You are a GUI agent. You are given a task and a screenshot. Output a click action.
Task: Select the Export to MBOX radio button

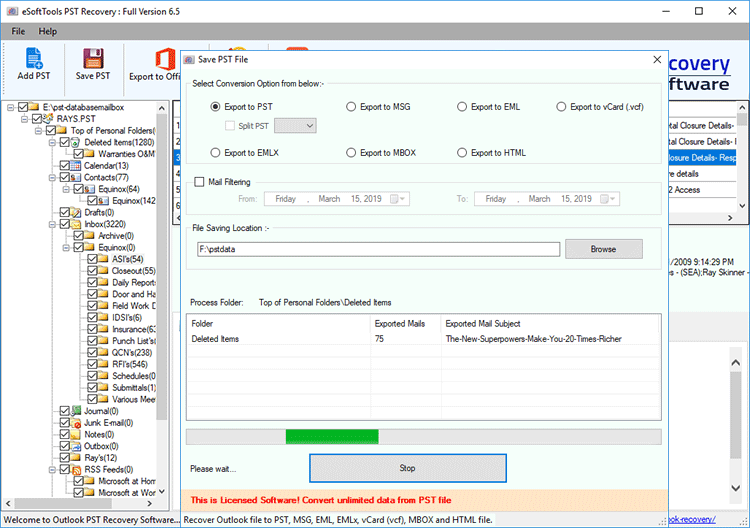351,153
